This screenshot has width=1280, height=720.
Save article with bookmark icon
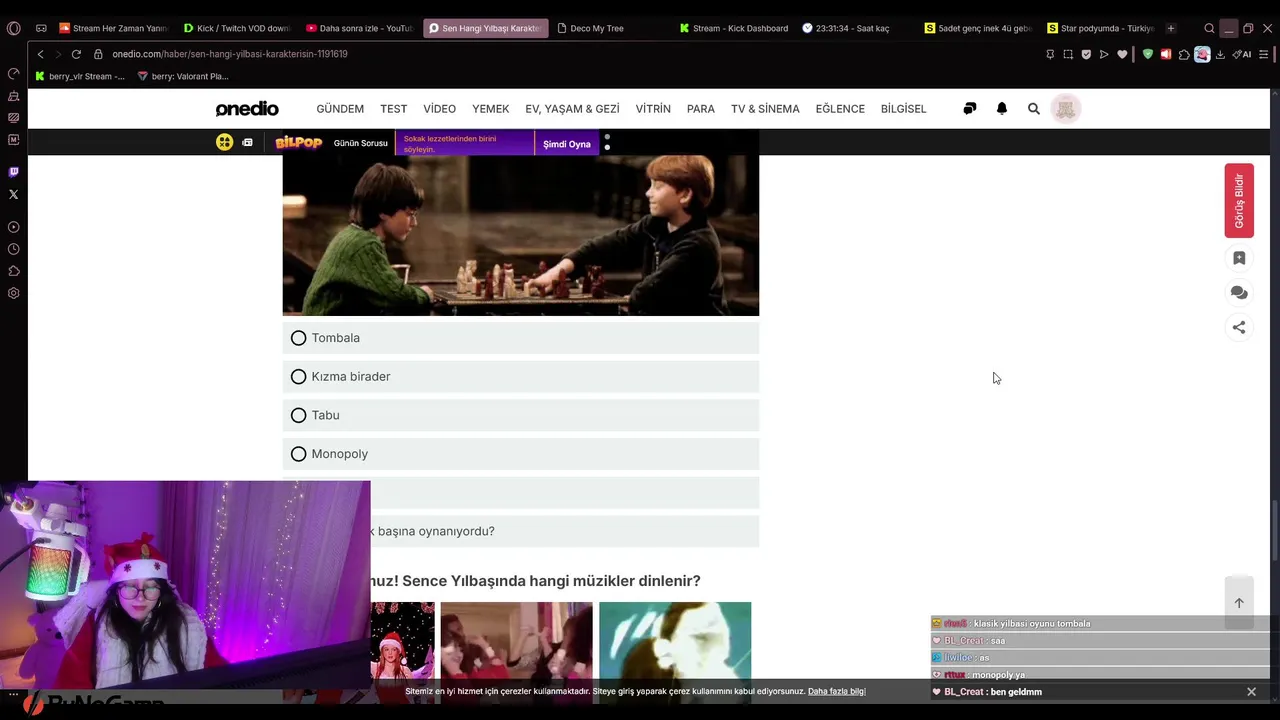click(x=1239, y=258)
